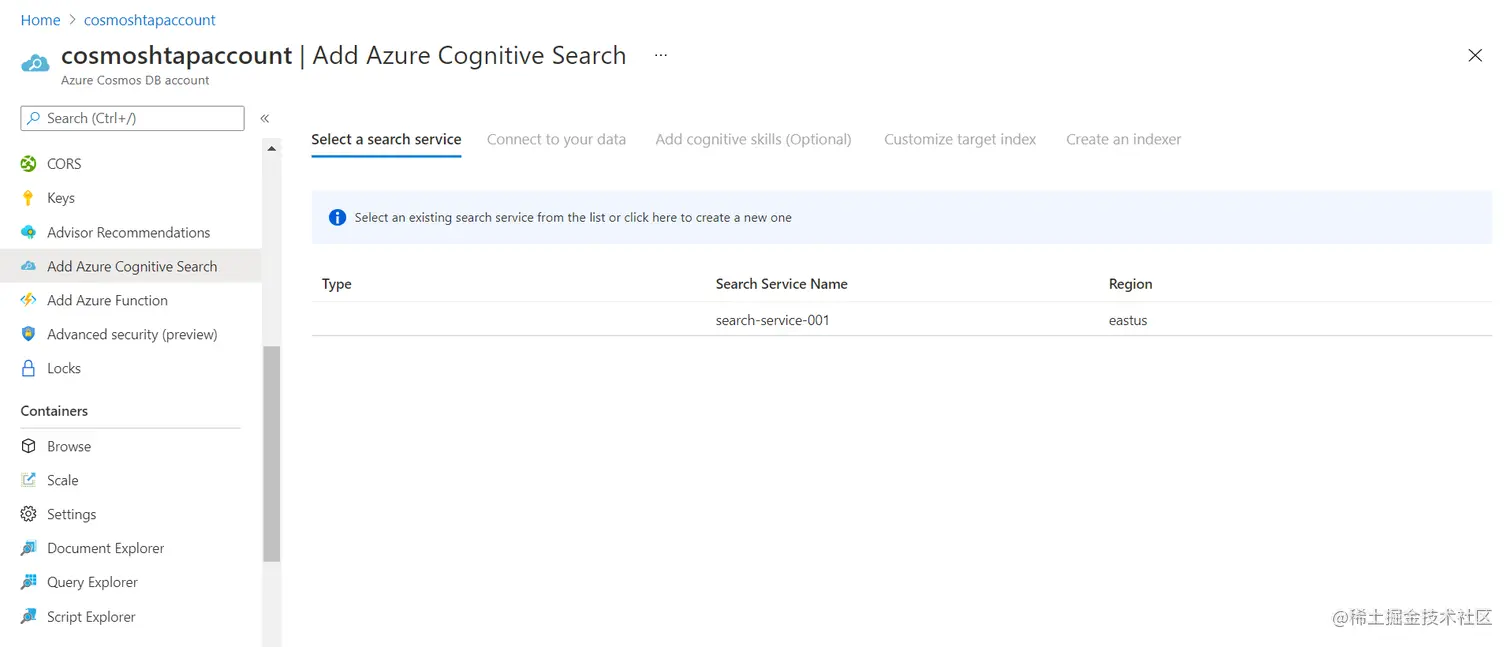Open Advanced security (preview) item

(x=131, y=334)
